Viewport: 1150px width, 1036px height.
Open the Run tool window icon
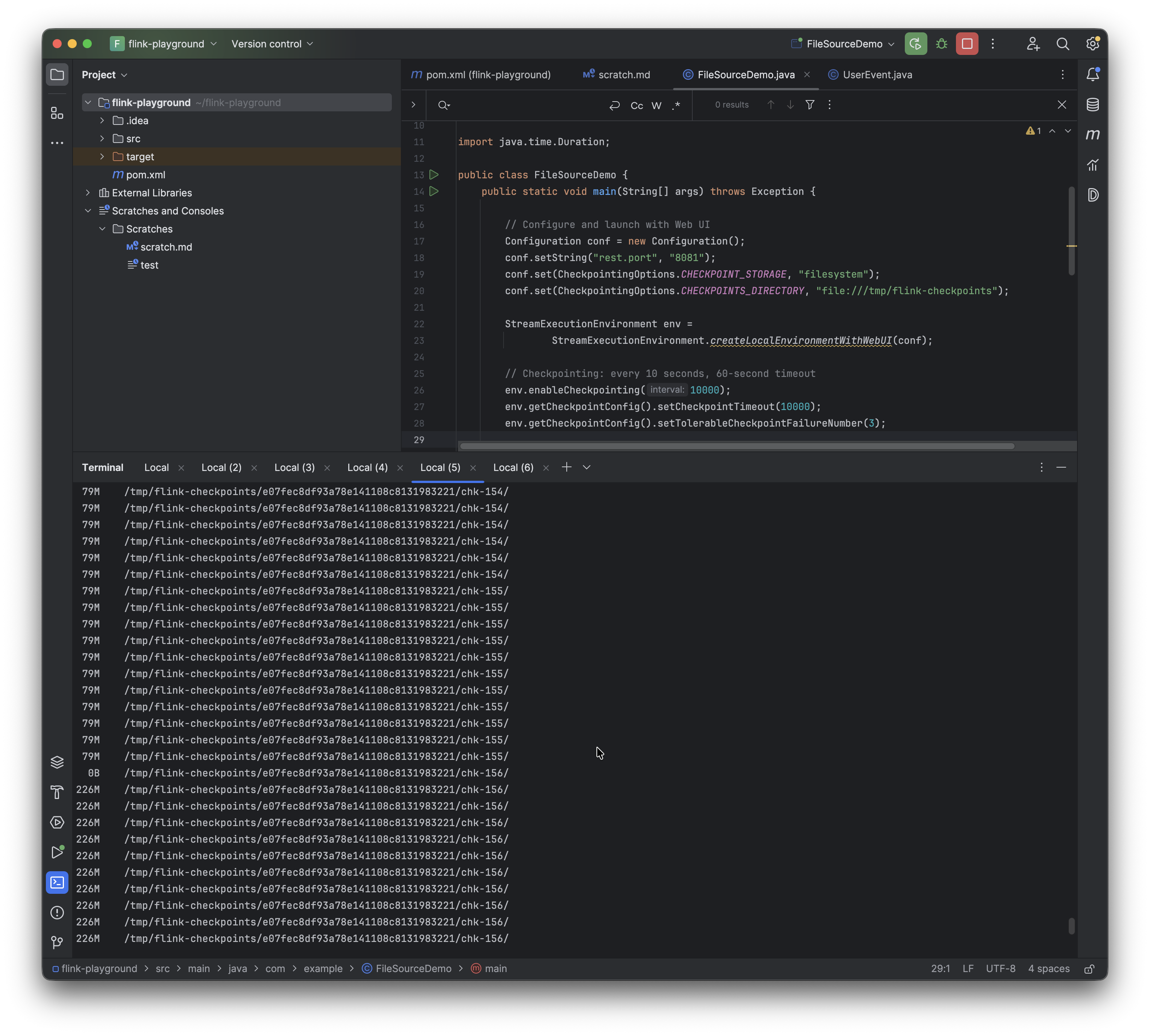[x=57, y=852]
